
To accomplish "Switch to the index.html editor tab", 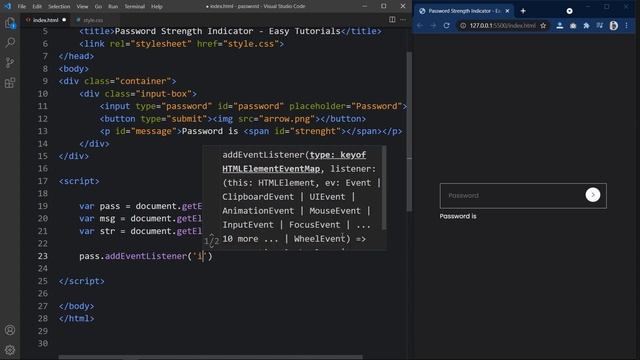I will [x=45, y=20].
